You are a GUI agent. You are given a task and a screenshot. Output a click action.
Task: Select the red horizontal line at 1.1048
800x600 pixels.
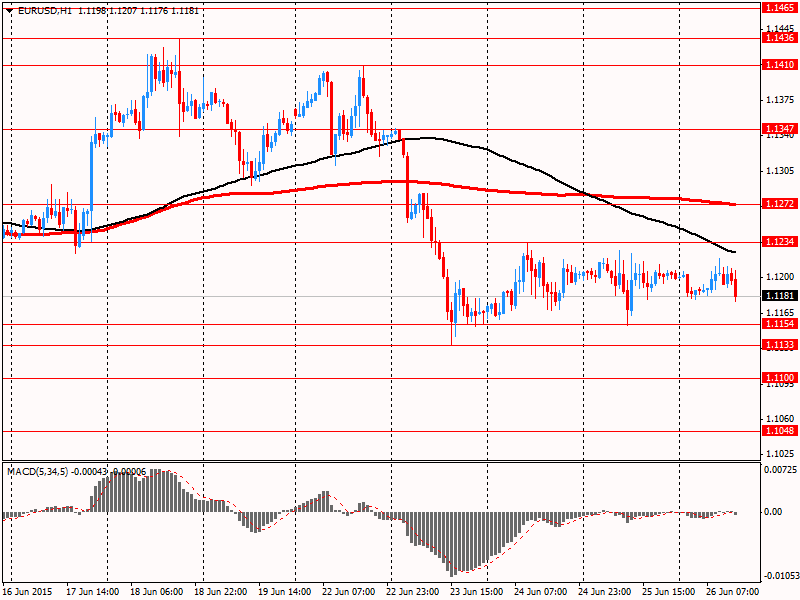coord(382,432)
